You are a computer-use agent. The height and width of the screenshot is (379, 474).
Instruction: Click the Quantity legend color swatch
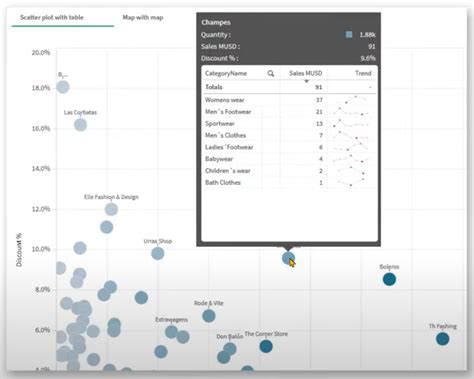[349, 34]
